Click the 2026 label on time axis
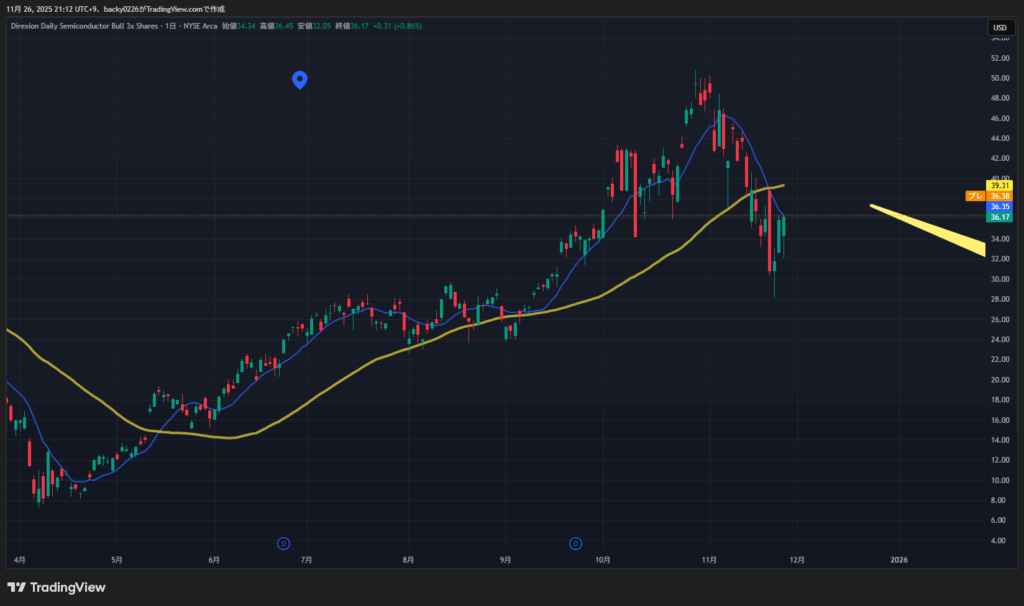Viewport: 1024px width, 606px height. [898, 560]
